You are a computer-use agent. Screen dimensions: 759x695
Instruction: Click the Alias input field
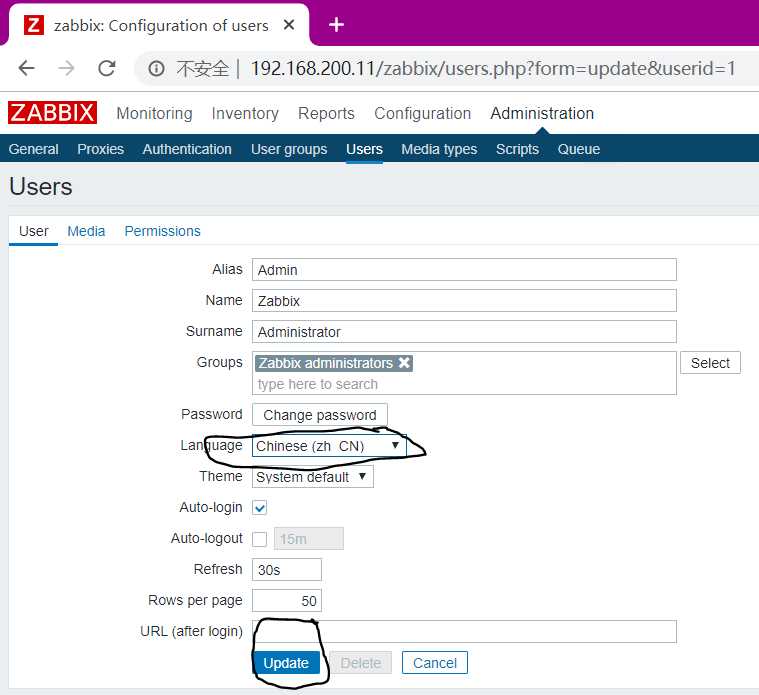[464, 270]
